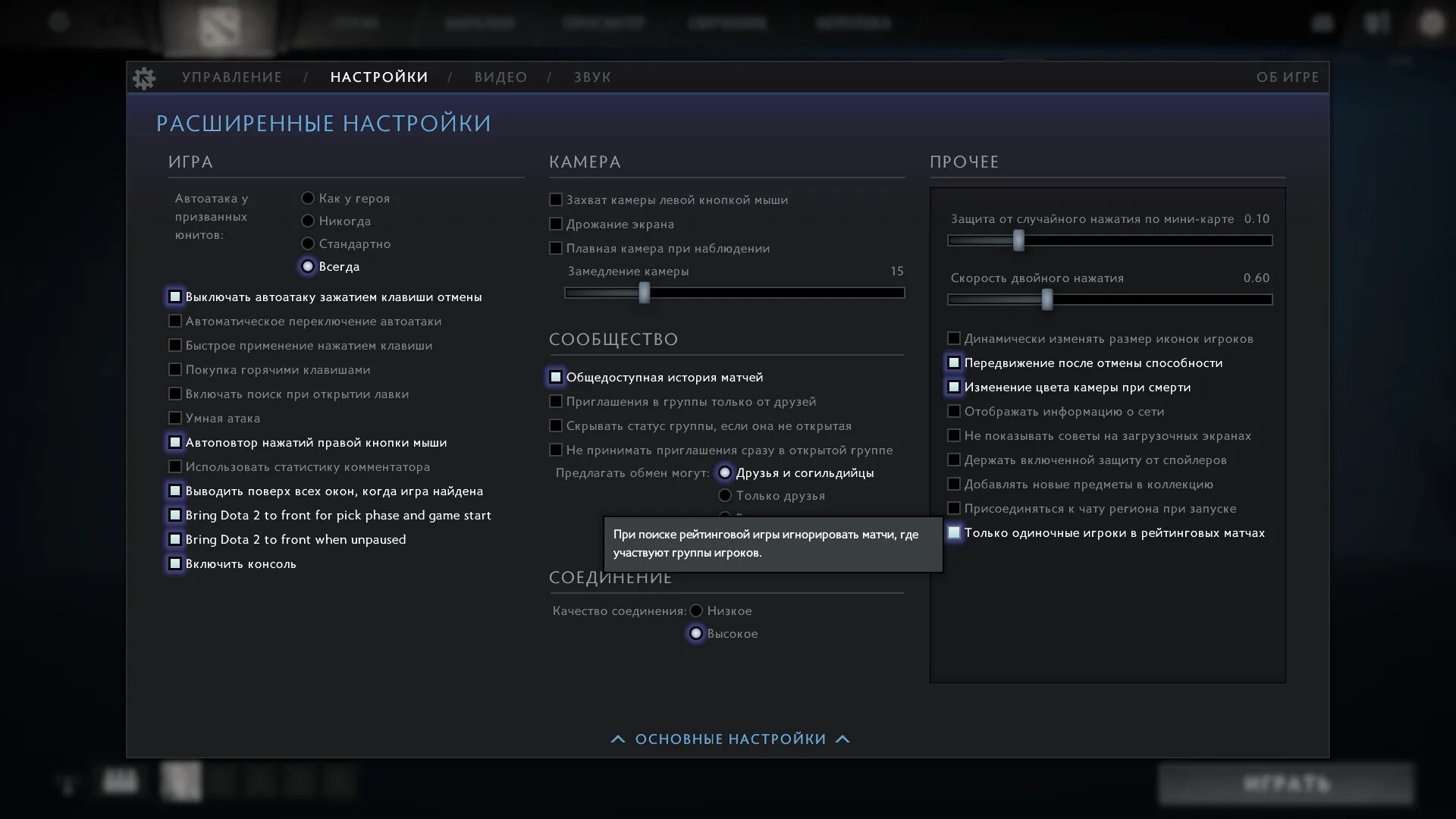Switch to Управление tab
Image resolution: width=1456 pixels, height=819 pixels.
[232, 77]
